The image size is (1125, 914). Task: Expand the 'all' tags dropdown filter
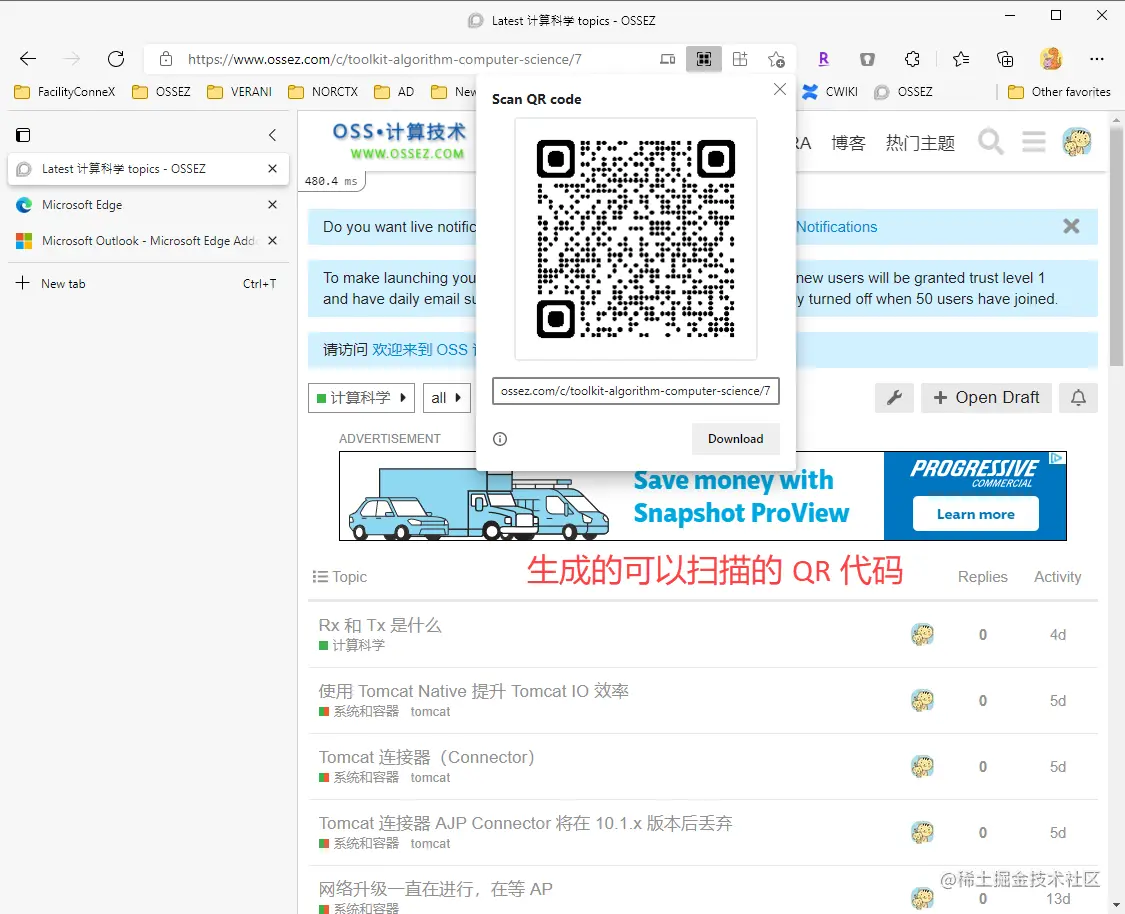point(447,397)
